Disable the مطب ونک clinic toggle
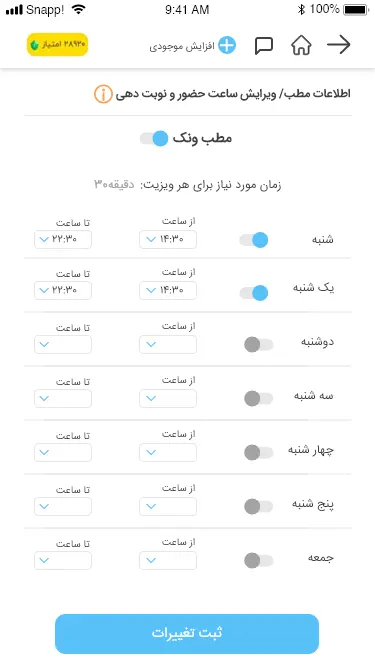This screenshot has height=665, width=375. tap(154, 139)
